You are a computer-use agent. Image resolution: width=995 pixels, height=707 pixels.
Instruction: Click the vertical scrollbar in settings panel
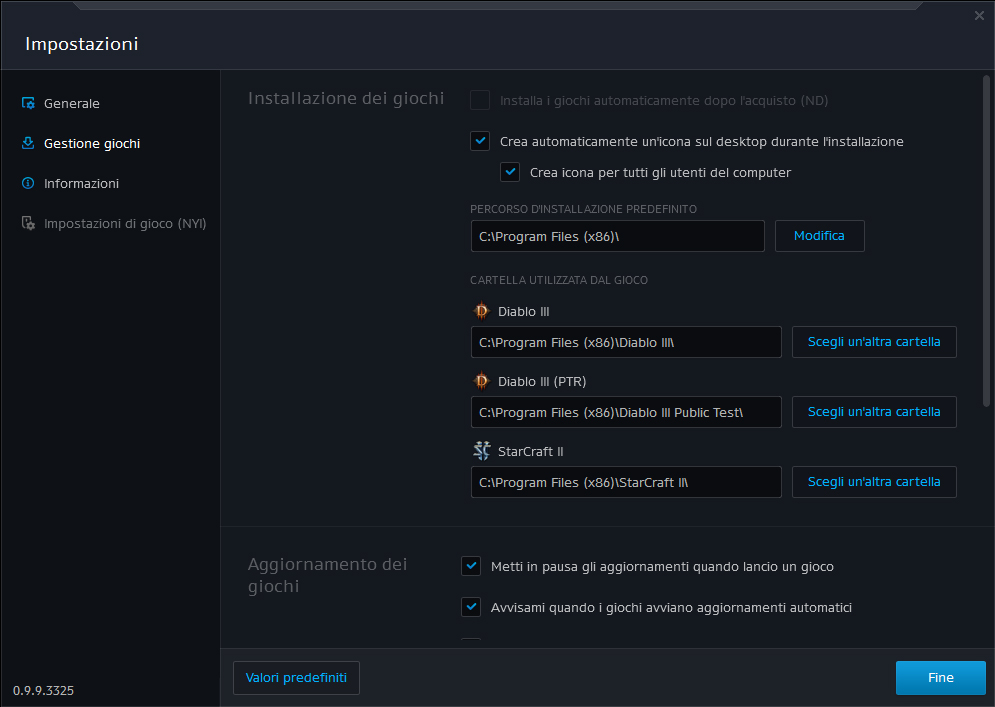click(x=986, y=240)
